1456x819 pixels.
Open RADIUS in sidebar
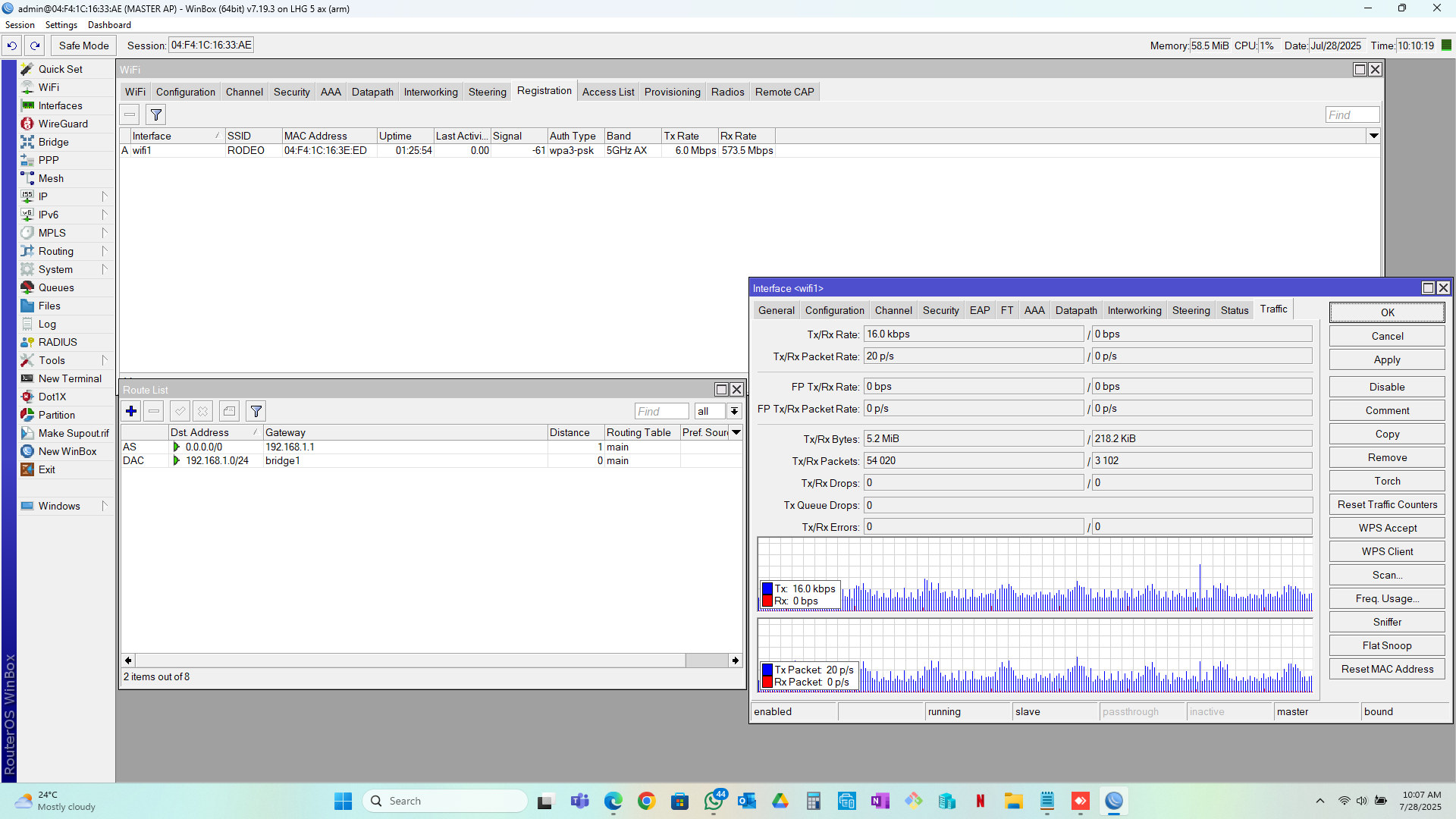coord(58,342)
